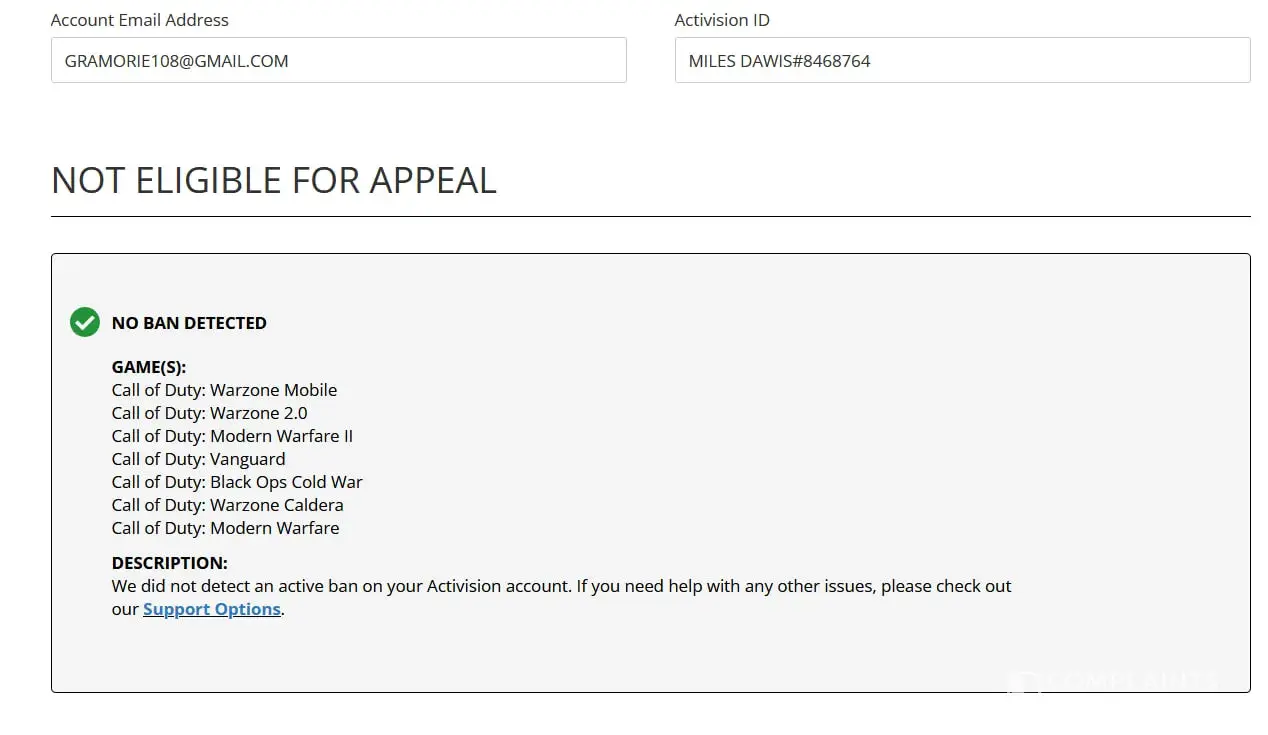Select Call of Duty: Black Ops Cold War

pos(237,482)
